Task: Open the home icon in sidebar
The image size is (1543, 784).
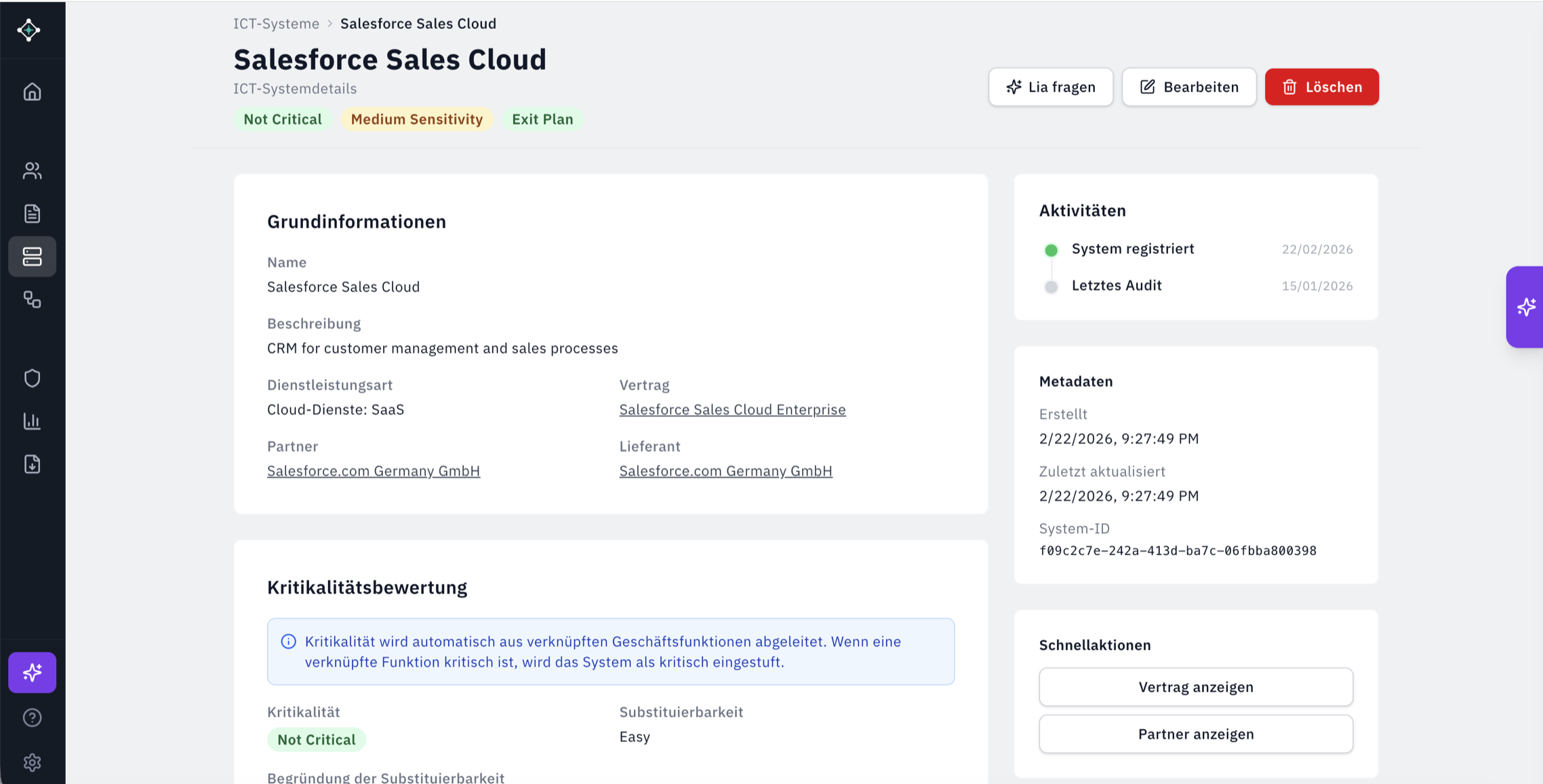Action: tap(32, 91)
